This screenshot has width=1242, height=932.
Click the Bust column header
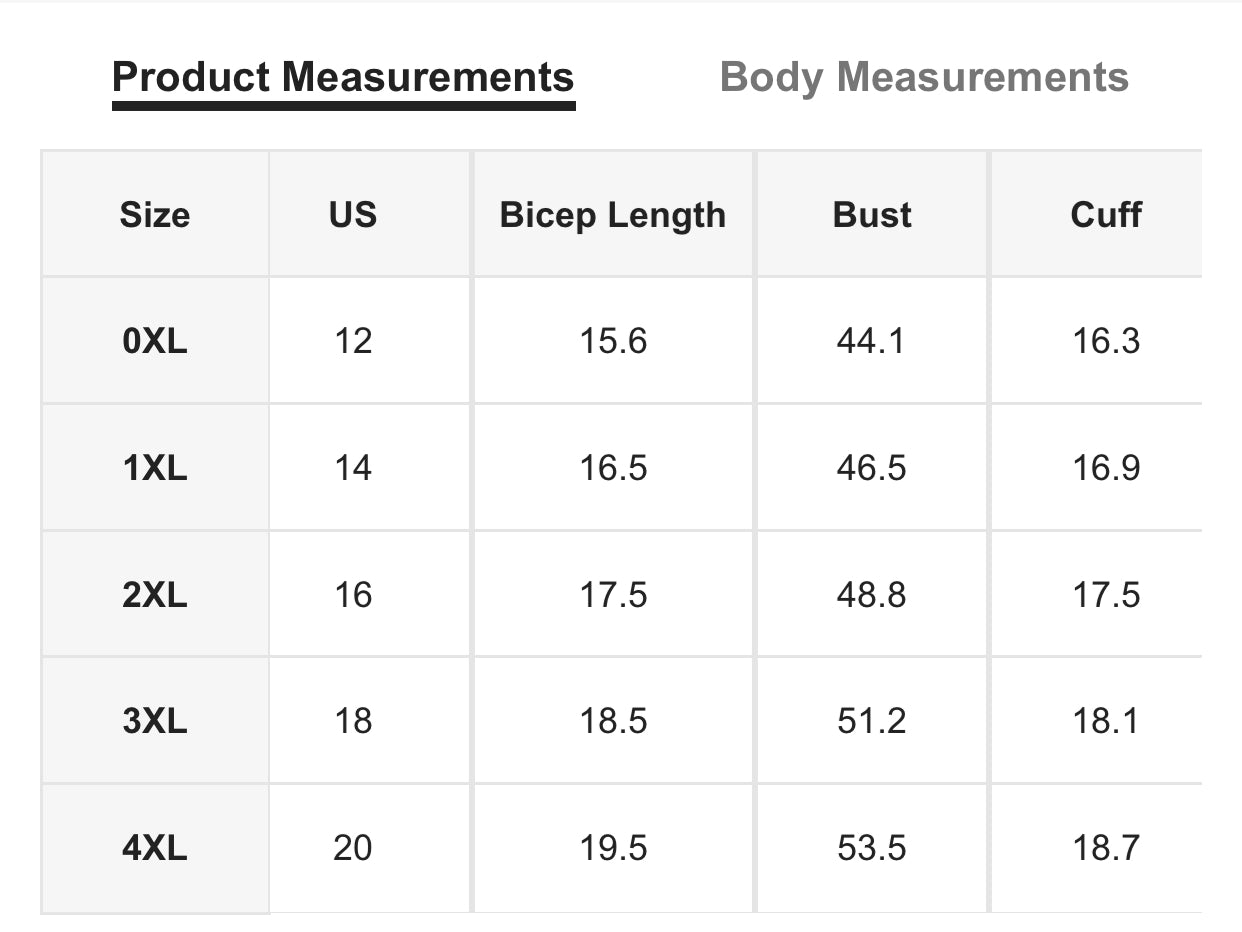tap(872, 215)
